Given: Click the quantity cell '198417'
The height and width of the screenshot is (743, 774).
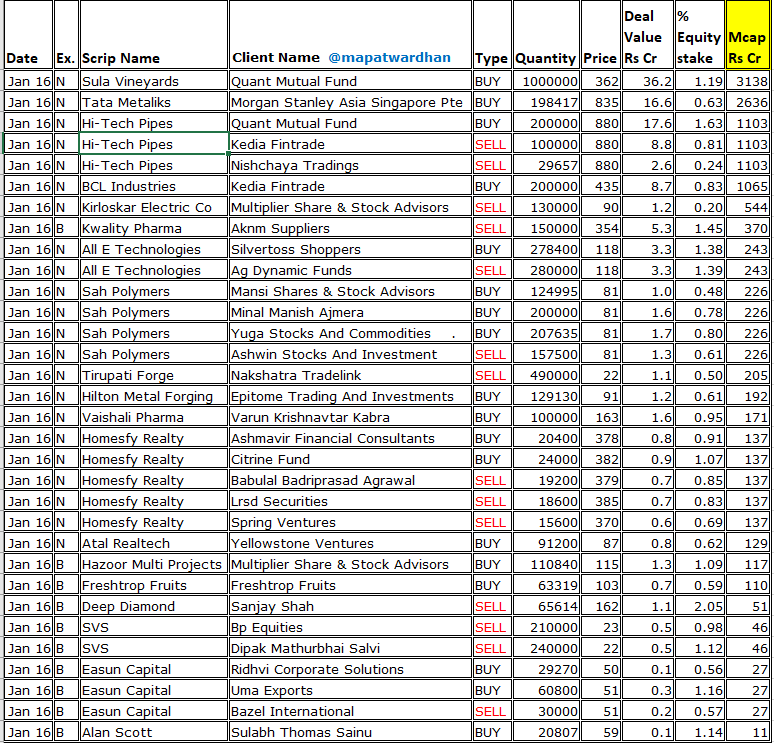Looking at the screenshot, I should pyautogui.click(x=546, y=102).
